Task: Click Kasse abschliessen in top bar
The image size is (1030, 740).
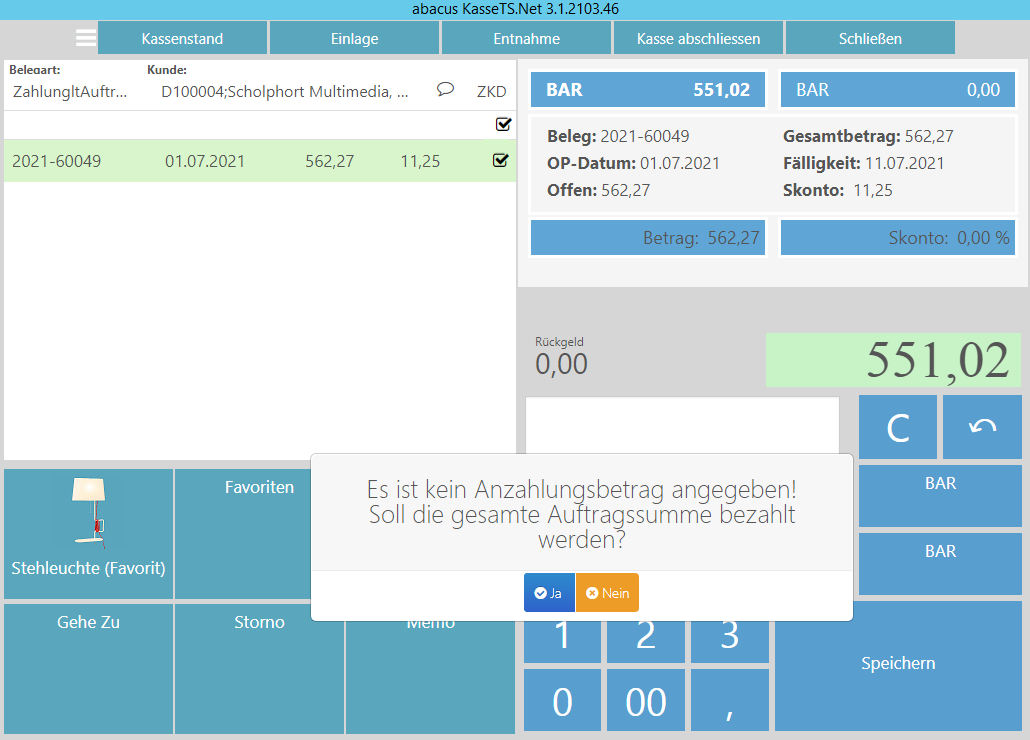Action: coord(698,39)
